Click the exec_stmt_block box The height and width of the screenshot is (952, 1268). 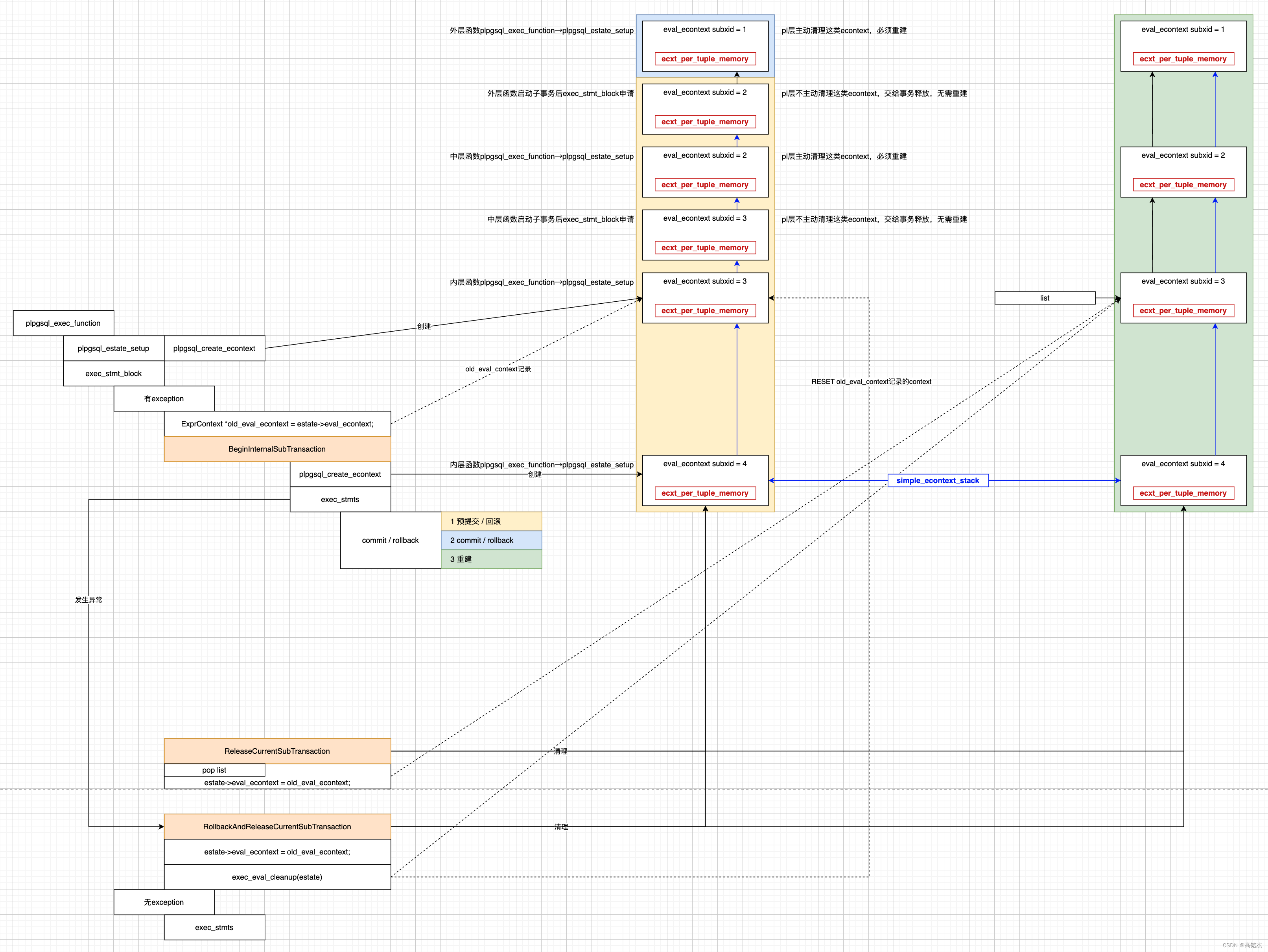point(114,373)
